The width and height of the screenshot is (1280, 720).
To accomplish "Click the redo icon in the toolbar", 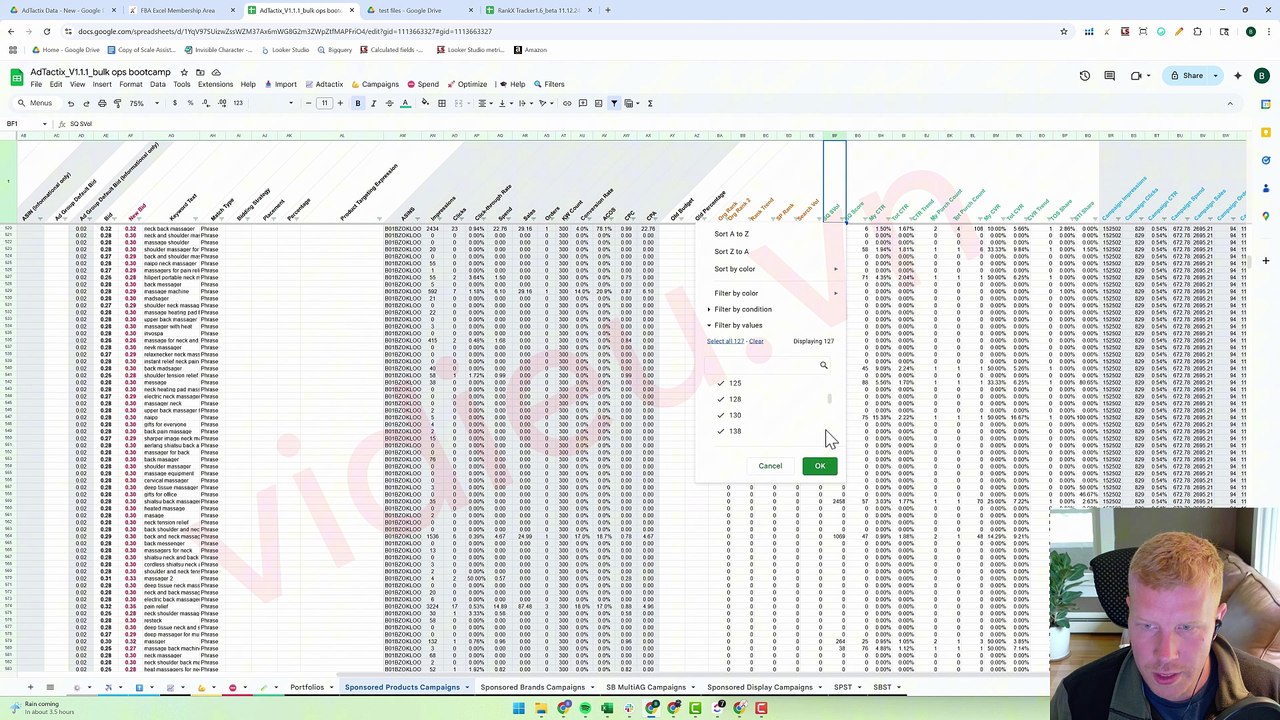I will 86,103.
